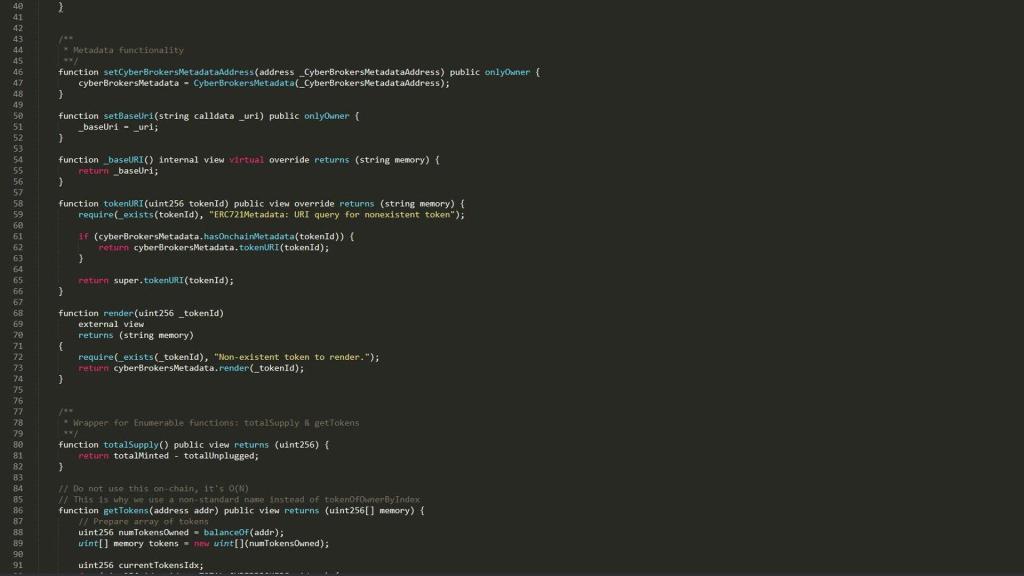Place cursor on render function declaration name
This screenshot has width=1024, height=576.
coord(118,313)
